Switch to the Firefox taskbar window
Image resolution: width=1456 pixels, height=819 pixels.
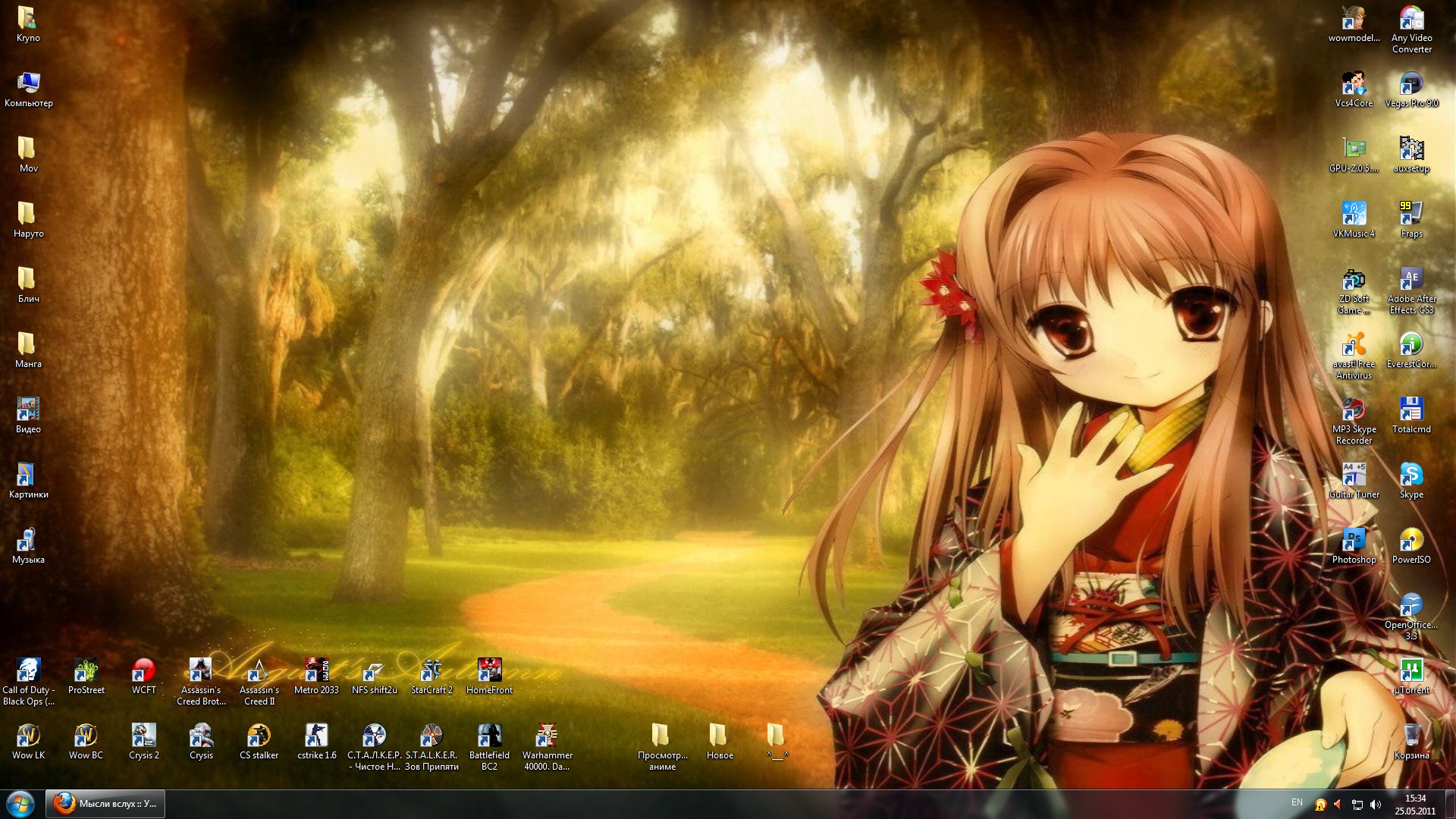coord(105,803)
